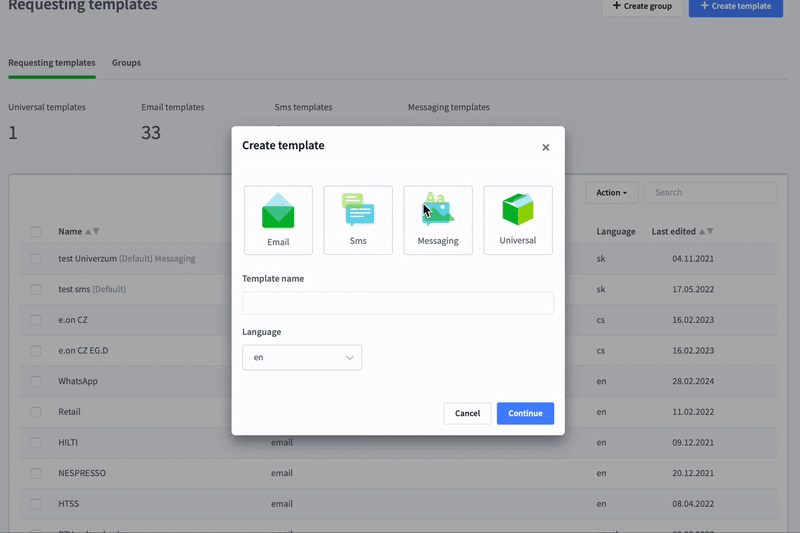Choose the Messaging template type icon
The height and width of the screenshot is (533, 800).
tap(438, 220)
